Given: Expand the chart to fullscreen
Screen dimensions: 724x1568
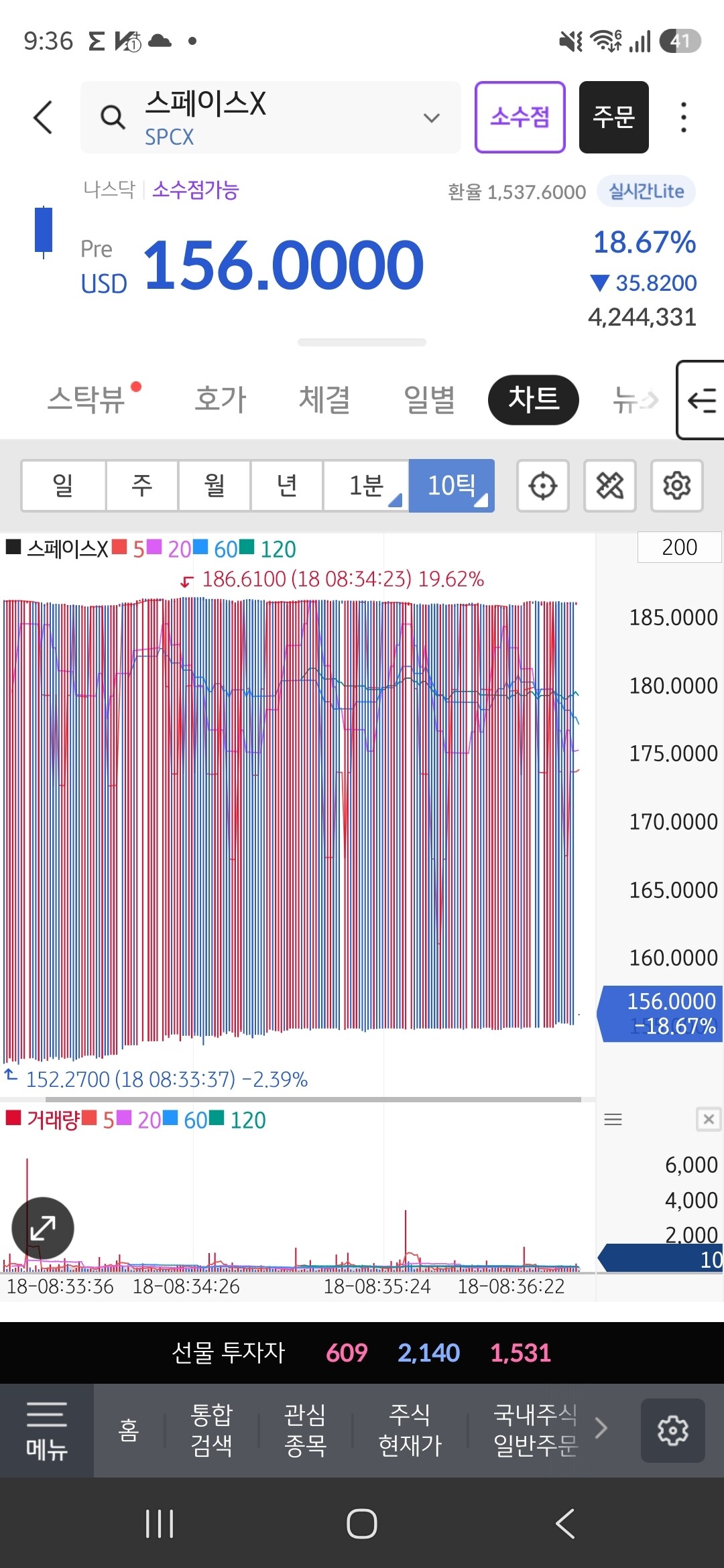Looking at the screenshot, I should point(43,1228).
